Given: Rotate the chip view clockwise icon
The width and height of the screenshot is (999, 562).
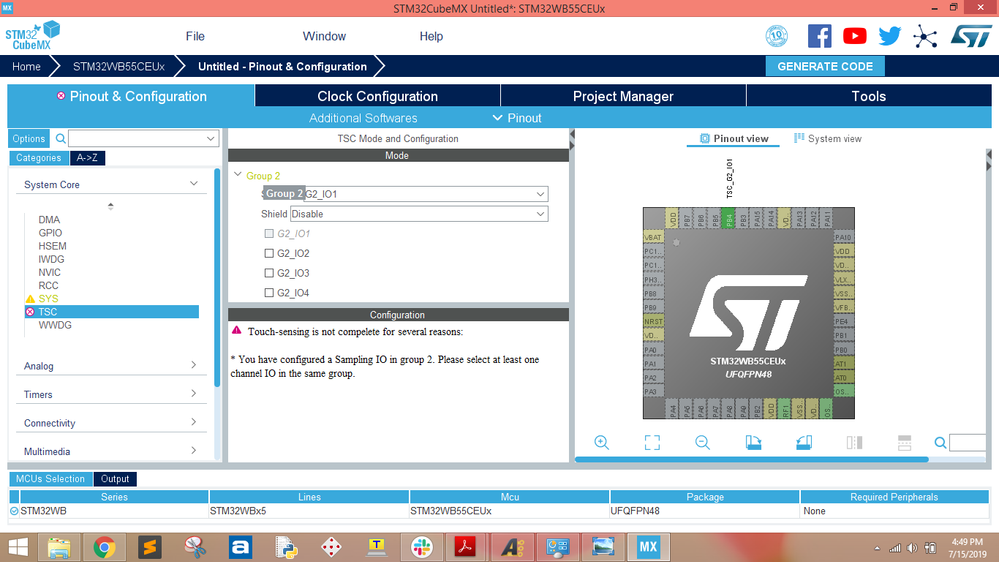Looking at the screenshot, I should coord(753,442).
